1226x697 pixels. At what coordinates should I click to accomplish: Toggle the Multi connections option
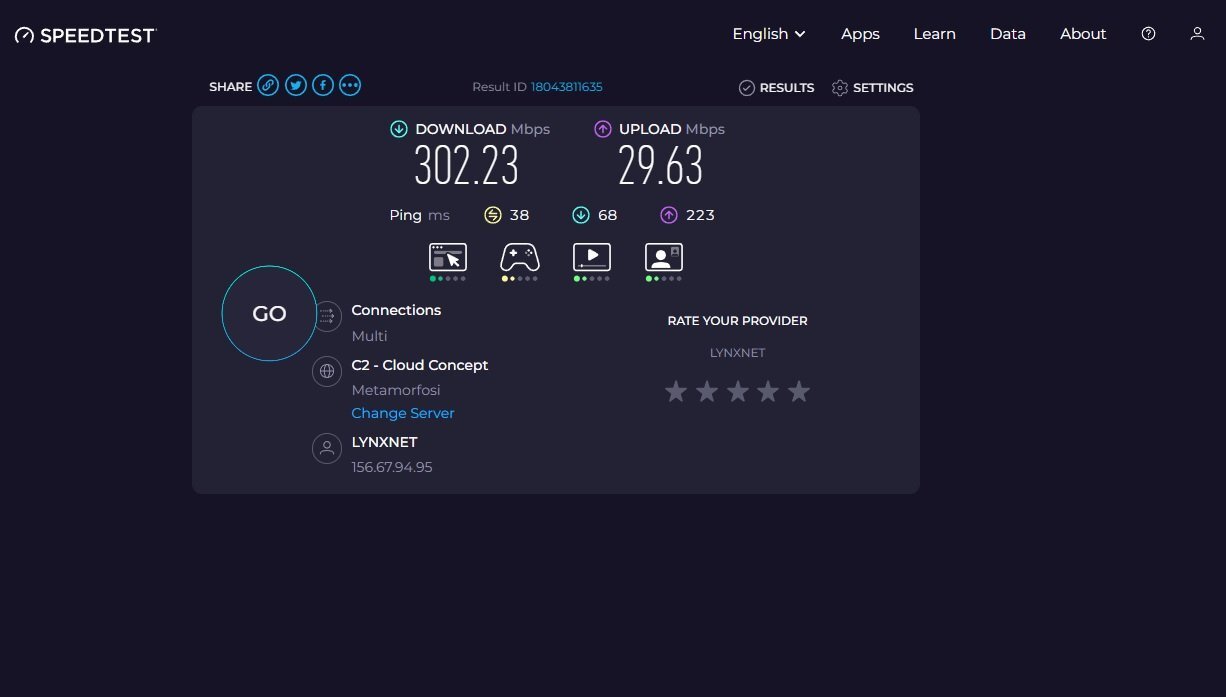point(369,336)
